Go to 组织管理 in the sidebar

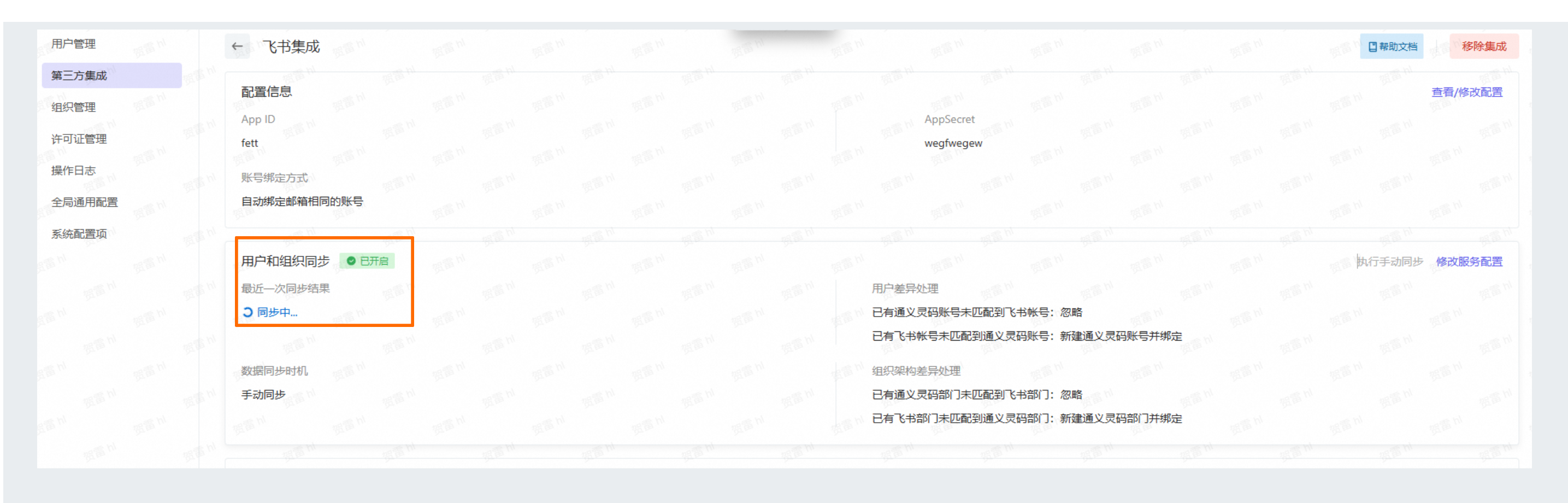point(74,107)
